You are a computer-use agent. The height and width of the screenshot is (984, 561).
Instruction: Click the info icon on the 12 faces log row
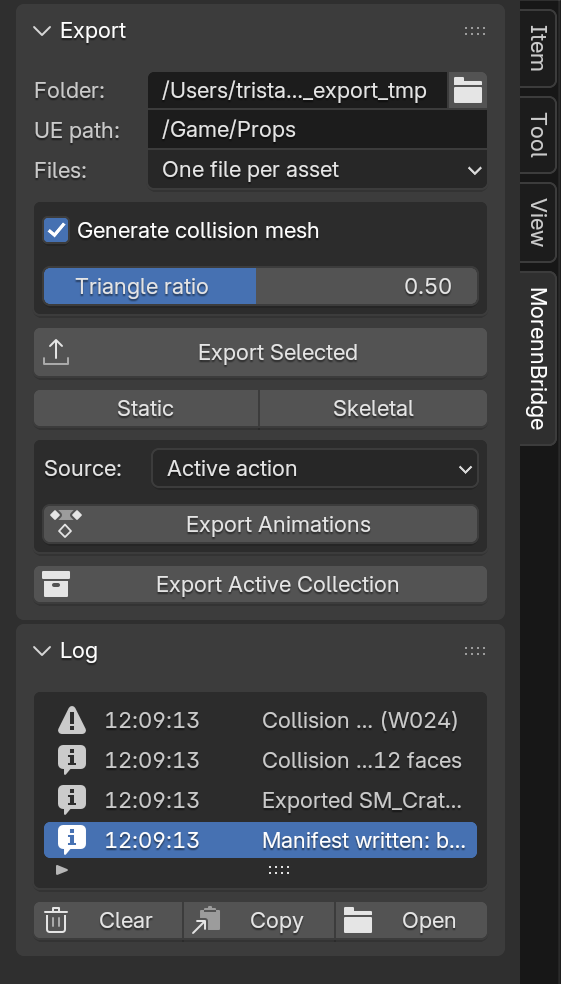point(72,760)
